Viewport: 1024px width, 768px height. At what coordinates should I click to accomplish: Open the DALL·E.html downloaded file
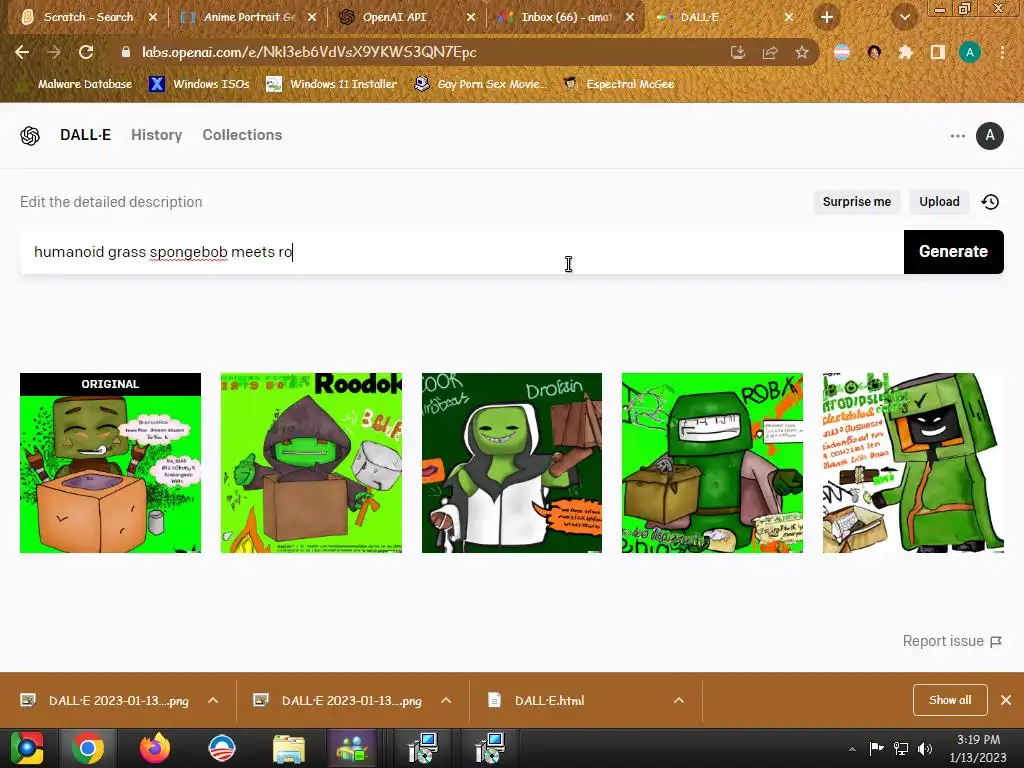[549, 701]
